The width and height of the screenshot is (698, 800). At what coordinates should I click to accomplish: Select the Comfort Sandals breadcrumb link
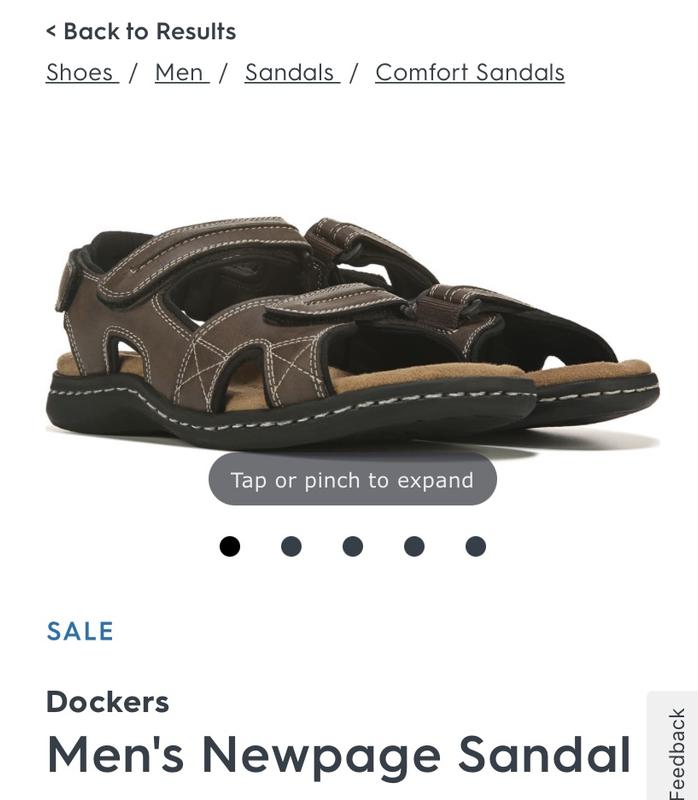pyautogui.click(x=470, y=72)
